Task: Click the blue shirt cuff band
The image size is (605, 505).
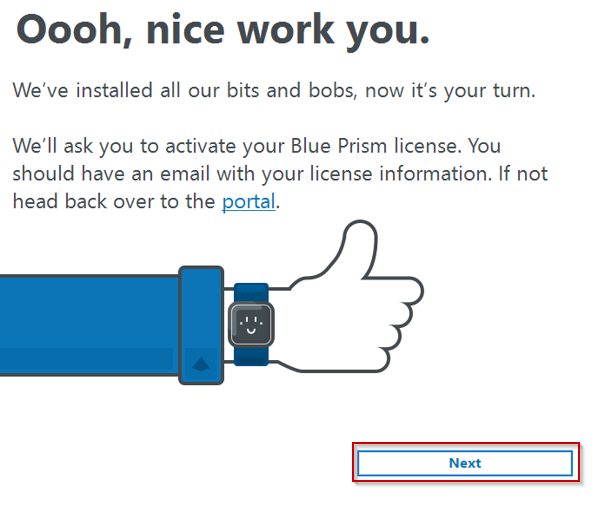Action: (x=201, y=325)
